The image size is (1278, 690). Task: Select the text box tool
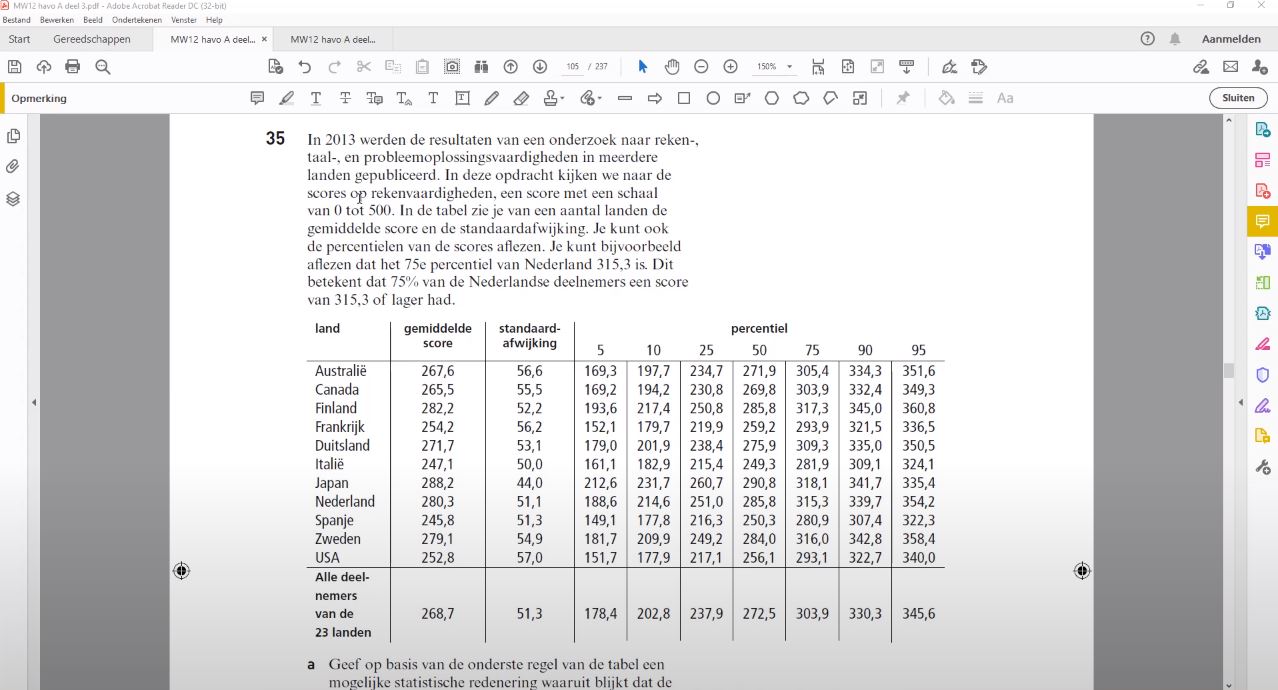click(462, 98)
